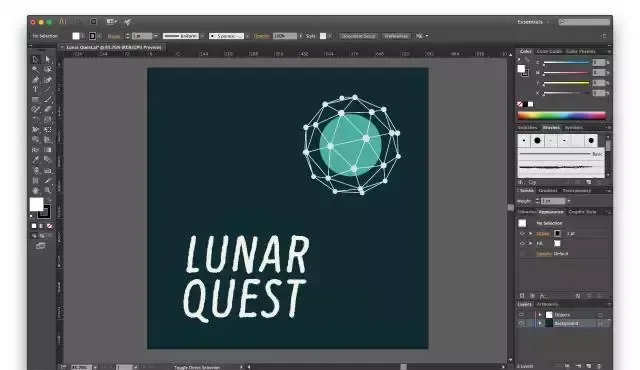Image resolution: width=640 pixels, height=370 pixels.
Task: Select the Rectangle shape tool
Action: [x=36, y=100]
